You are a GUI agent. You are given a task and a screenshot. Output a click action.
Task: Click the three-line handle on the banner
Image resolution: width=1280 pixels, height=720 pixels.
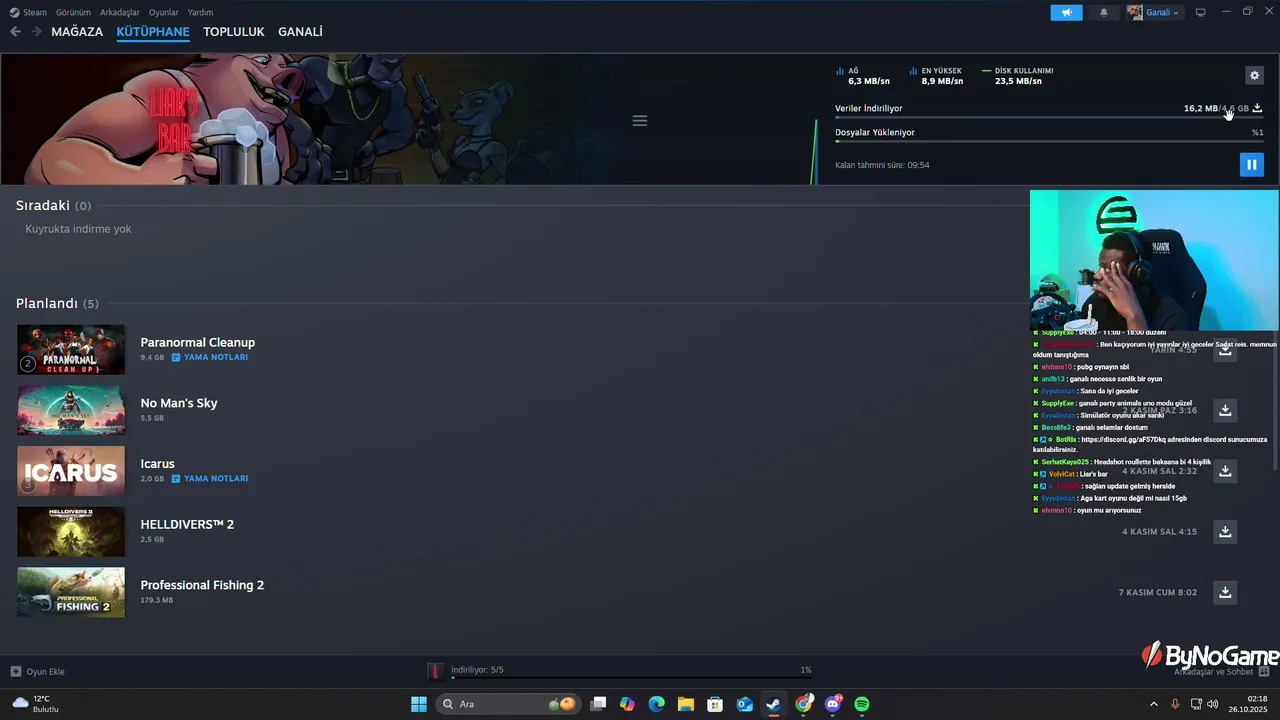pos(640,121)
